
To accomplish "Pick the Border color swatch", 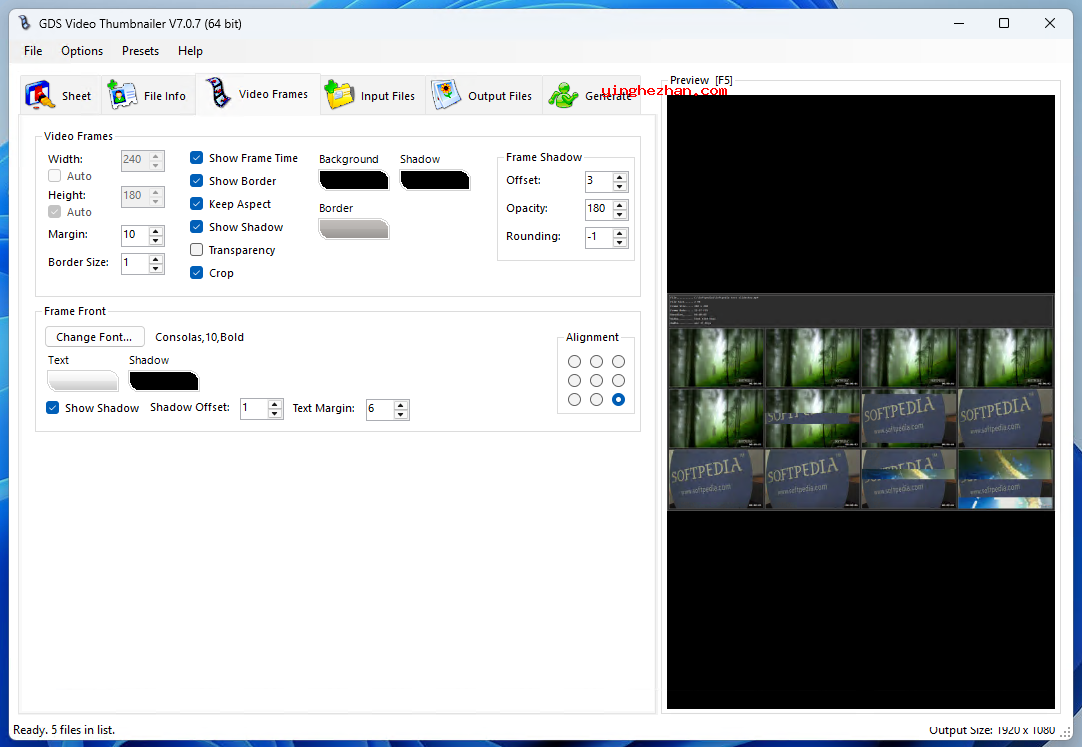I will click(x=353, y=229).
